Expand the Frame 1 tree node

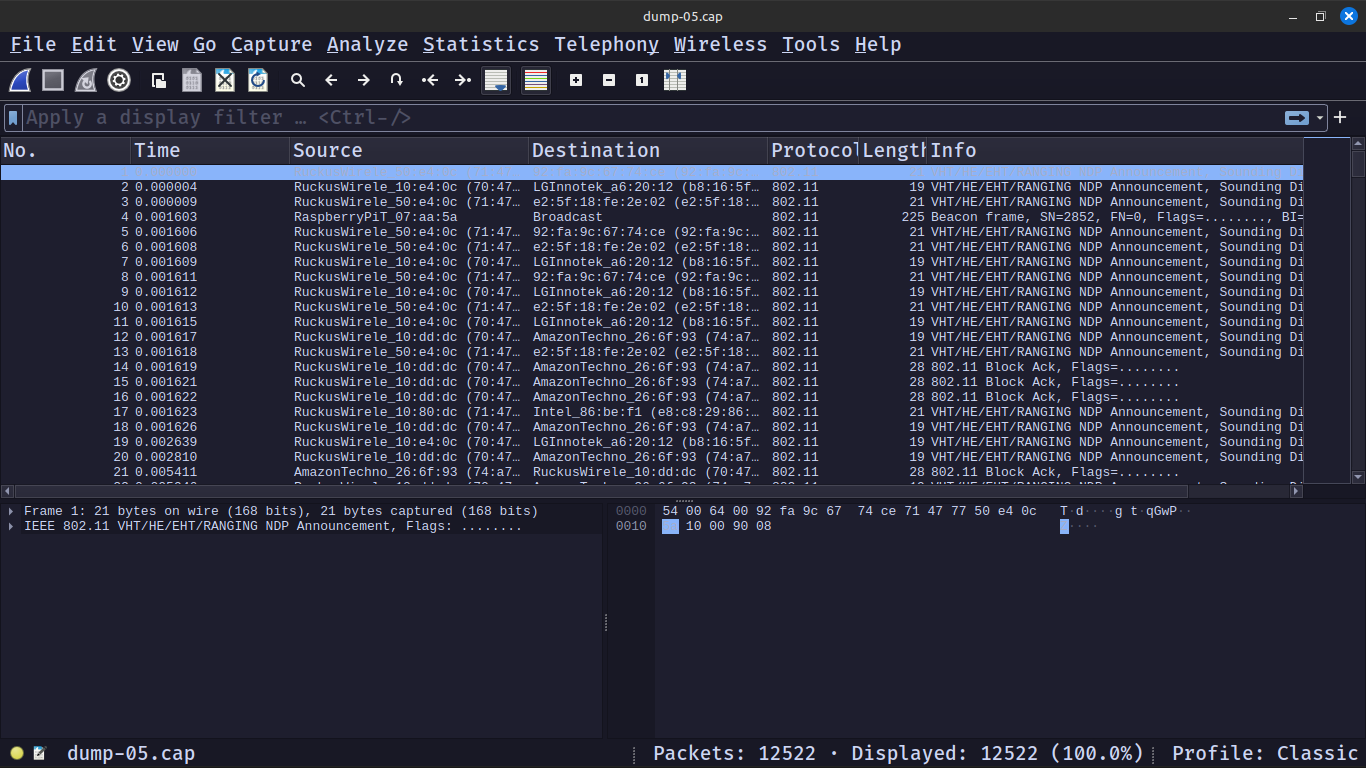click(11, 511)
